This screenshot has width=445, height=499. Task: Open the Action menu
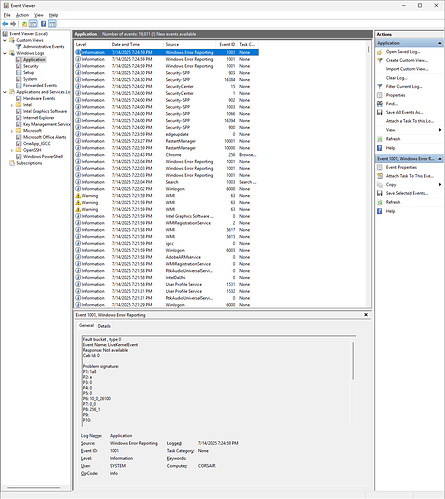tap(22, 15)
